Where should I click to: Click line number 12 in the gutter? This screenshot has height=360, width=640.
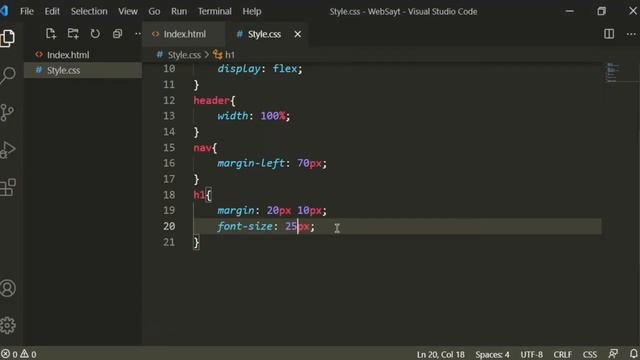[169, 100]
